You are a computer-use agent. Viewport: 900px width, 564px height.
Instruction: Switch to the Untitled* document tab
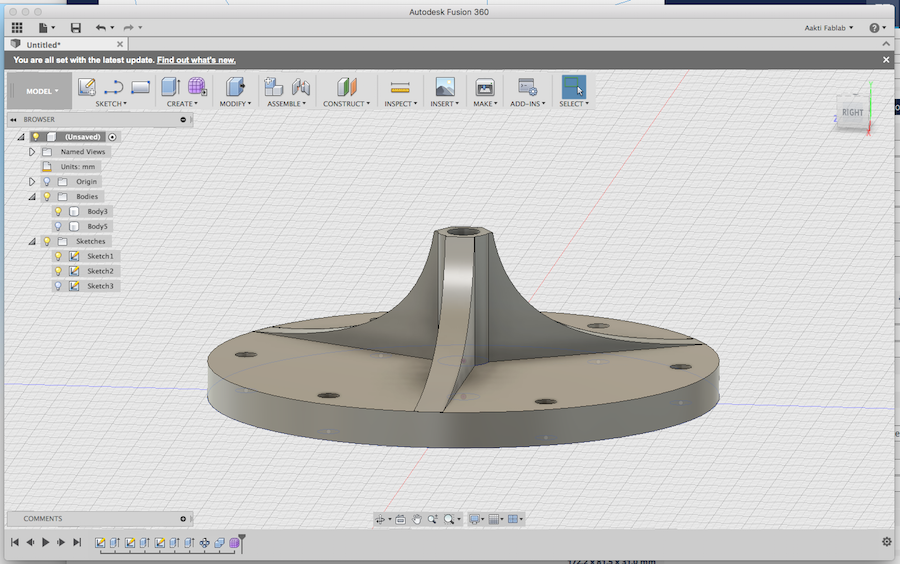point(43,45)
